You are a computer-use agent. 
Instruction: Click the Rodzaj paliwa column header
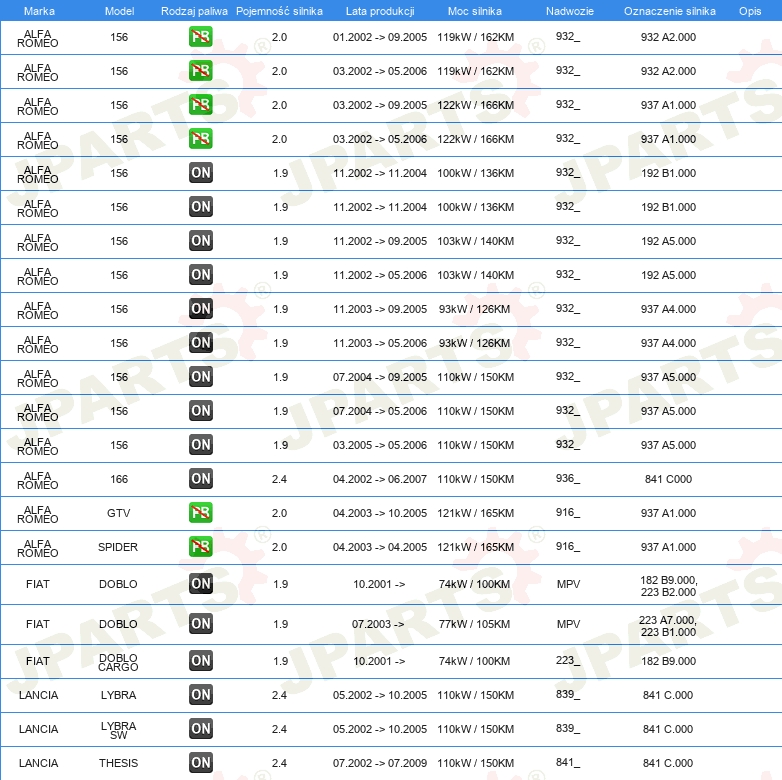tap(194, 10)
